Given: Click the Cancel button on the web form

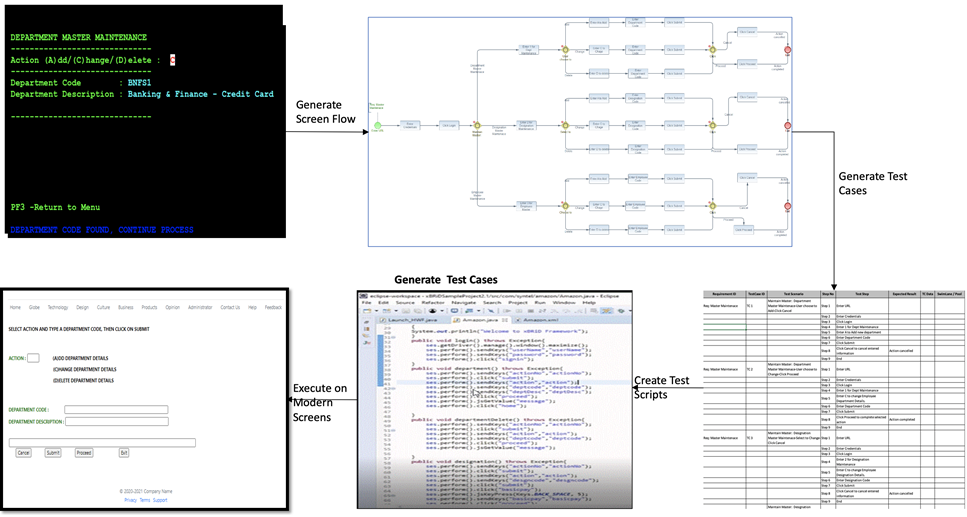Looking at the screenshot, I should [x=23, y=453].
